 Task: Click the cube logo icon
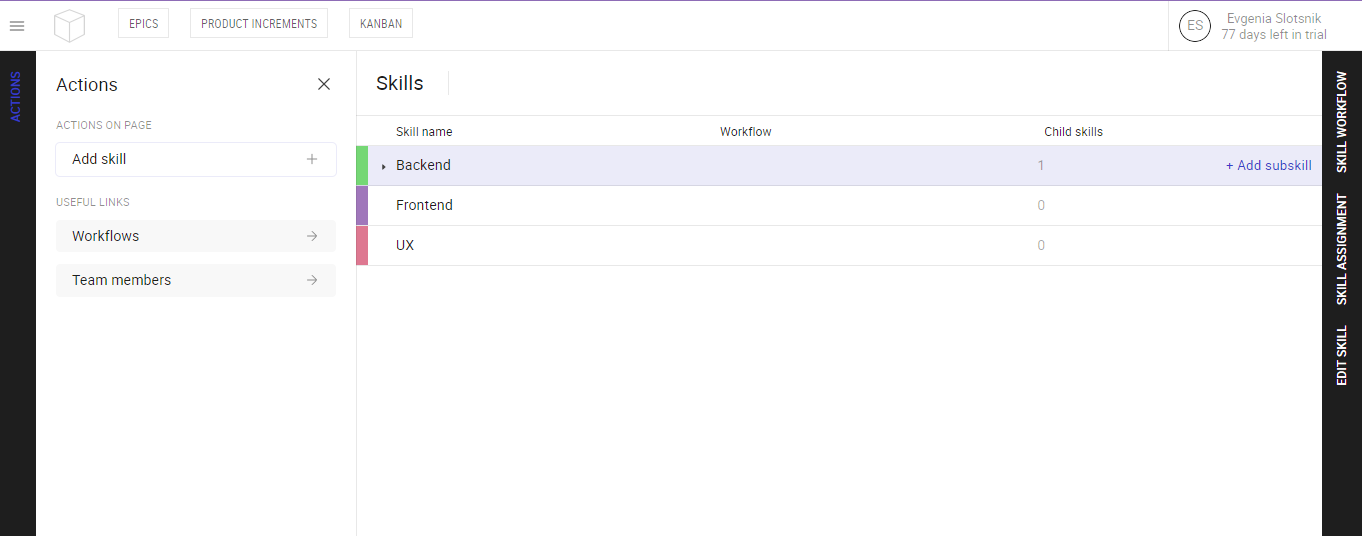tap(69, 25)
